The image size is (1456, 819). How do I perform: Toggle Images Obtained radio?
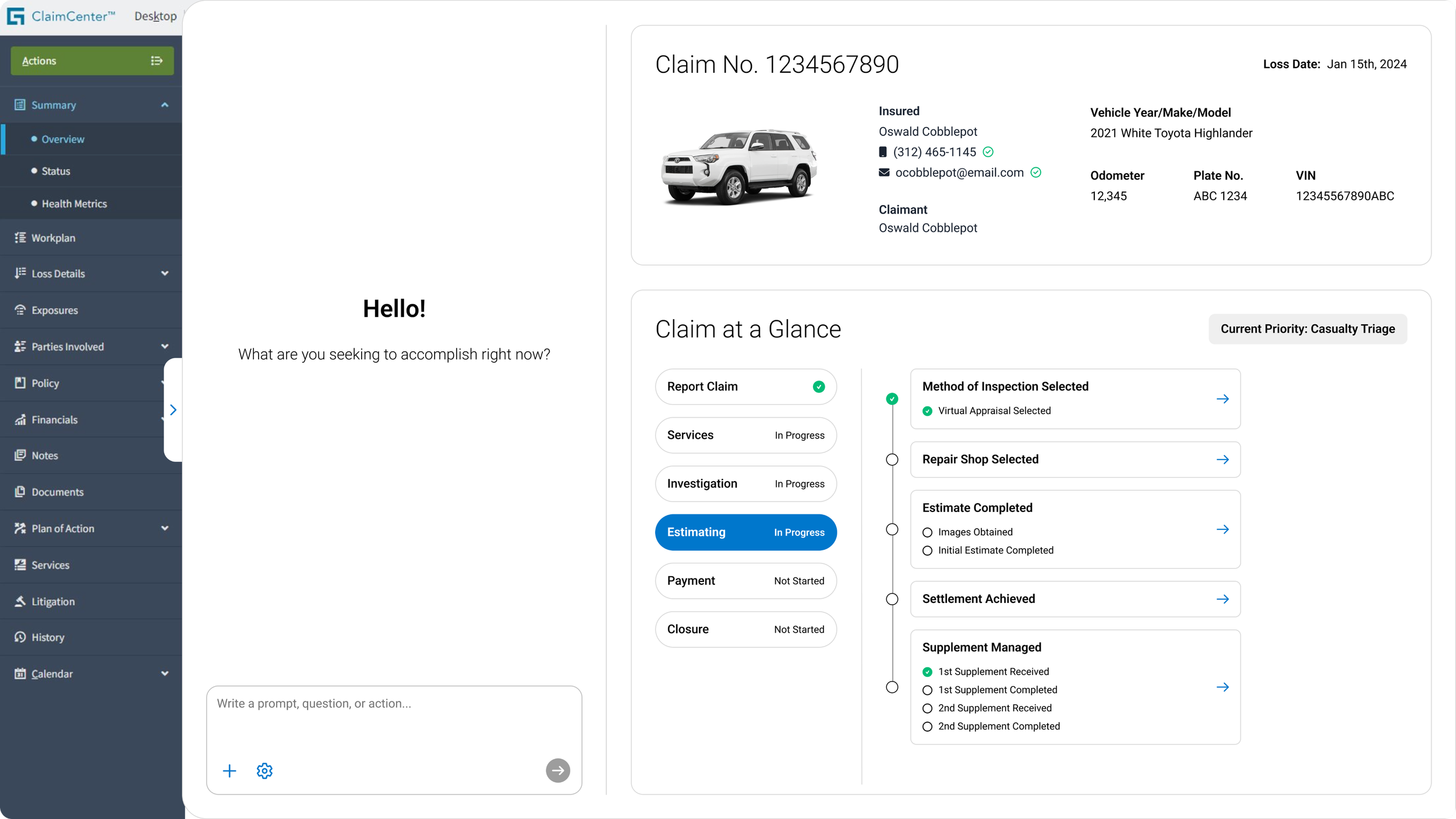927,532
